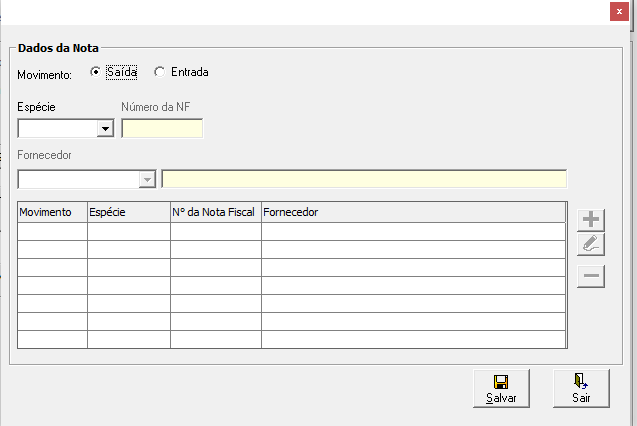
Task: Click the wide yellow Fornecedor name field
Action: 364,179
